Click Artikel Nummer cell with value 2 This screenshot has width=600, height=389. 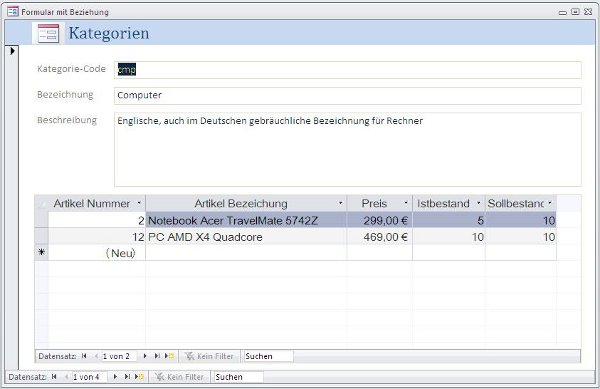click(x=97, y=220)
